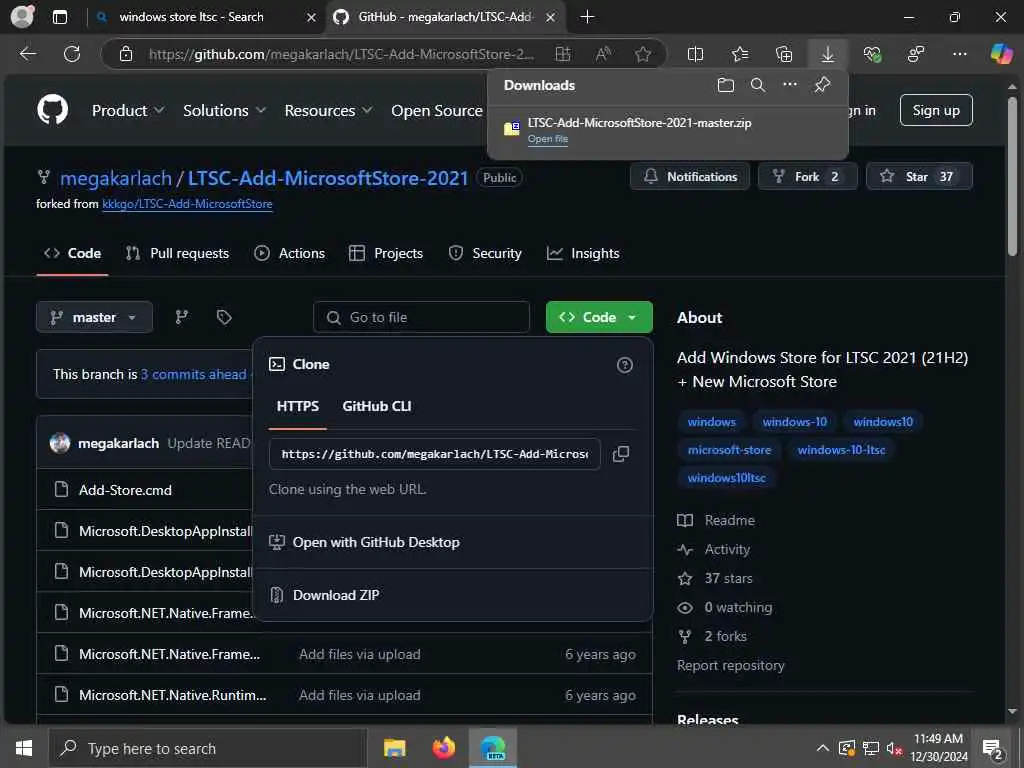Viewport: 1024px width, 768px height.
Task: Open the Copilot sidebar icon
Action: pyautogui.click(x=1001, y=54)
